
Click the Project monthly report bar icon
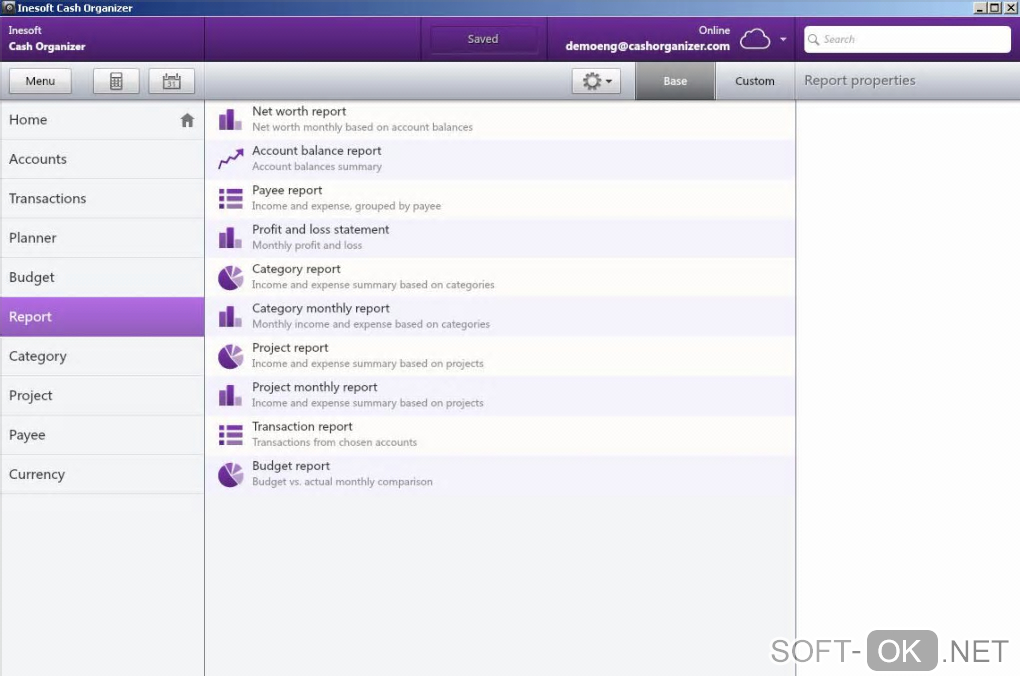pyautogui.click(x=230, y=395)
